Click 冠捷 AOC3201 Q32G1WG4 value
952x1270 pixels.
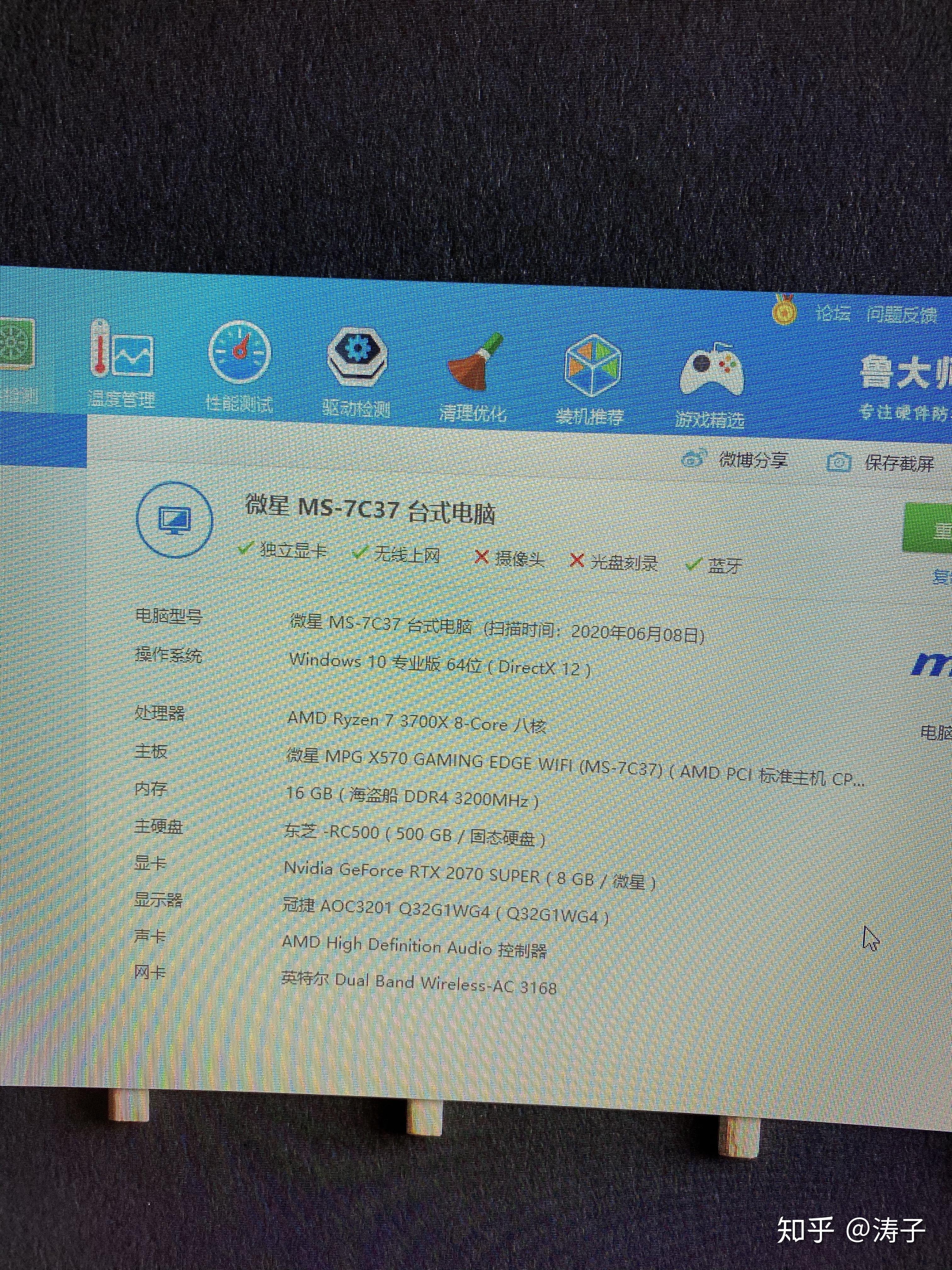coord(445,911)
